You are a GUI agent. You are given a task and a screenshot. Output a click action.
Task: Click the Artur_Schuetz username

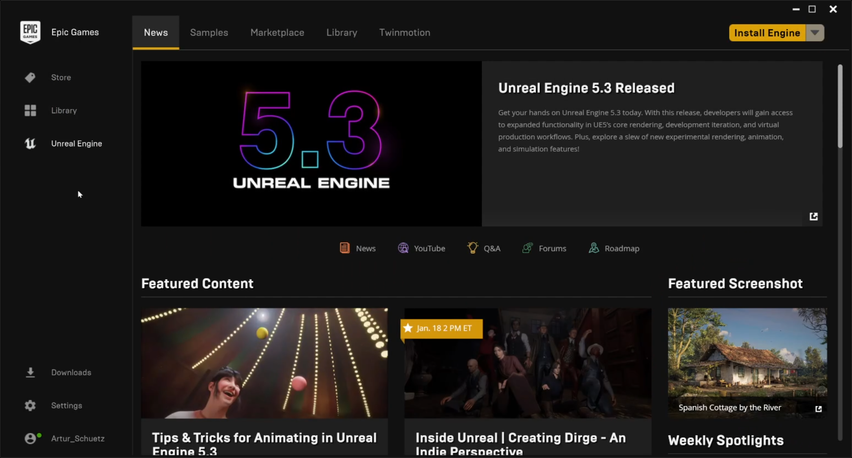point(78,438)
